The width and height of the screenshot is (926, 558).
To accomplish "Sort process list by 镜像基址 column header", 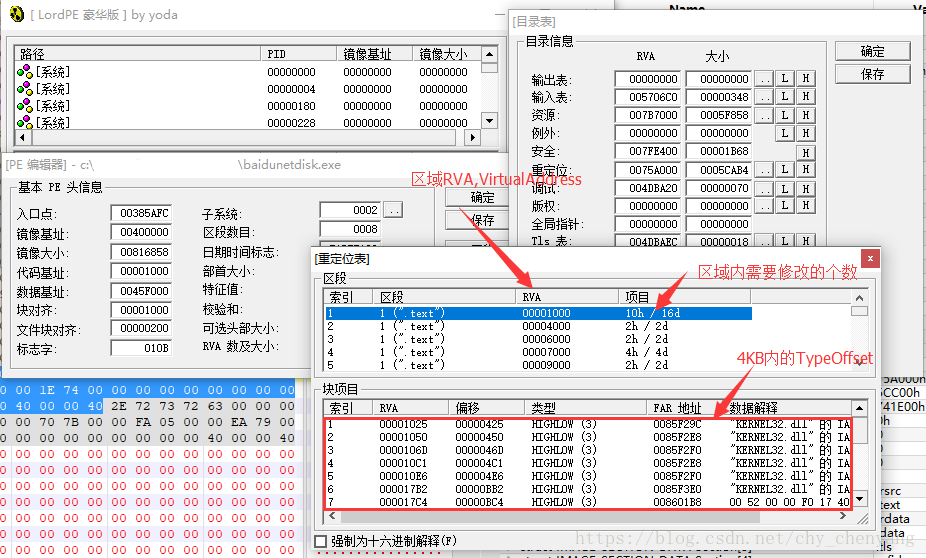I will [x=374, y=54].
